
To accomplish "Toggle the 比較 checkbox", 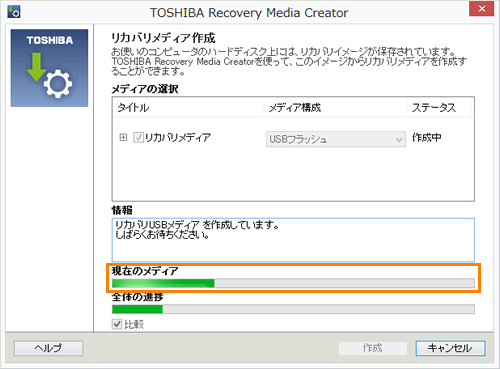I will [117, 324].
